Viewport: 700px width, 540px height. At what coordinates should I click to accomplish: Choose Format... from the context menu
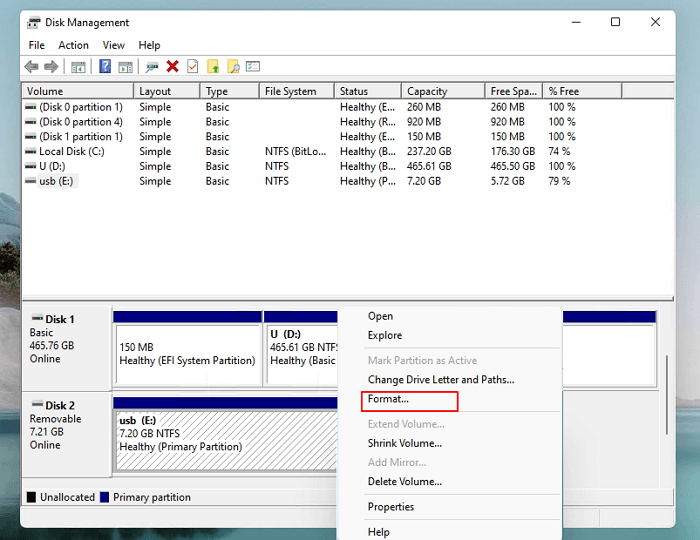[x=388, y=399]
